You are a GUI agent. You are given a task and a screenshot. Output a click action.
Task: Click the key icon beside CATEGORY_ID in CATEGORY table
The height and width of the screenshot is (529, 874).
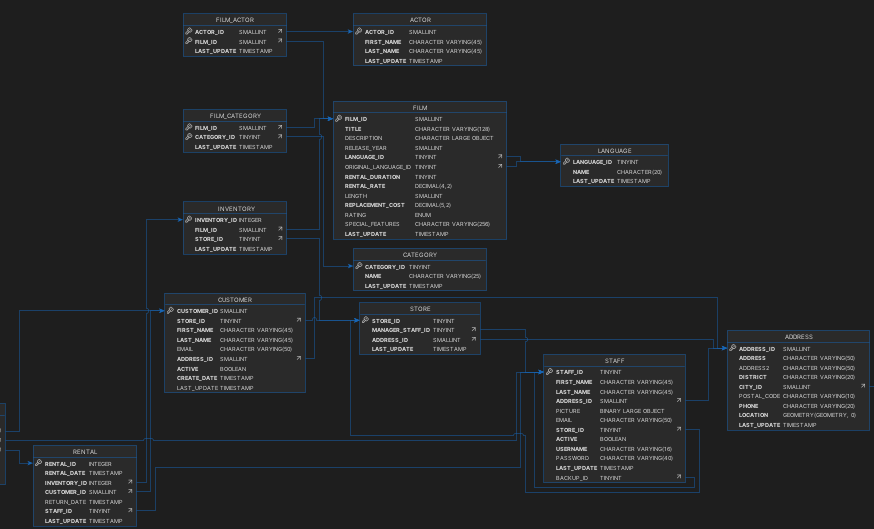coord(359,267)
